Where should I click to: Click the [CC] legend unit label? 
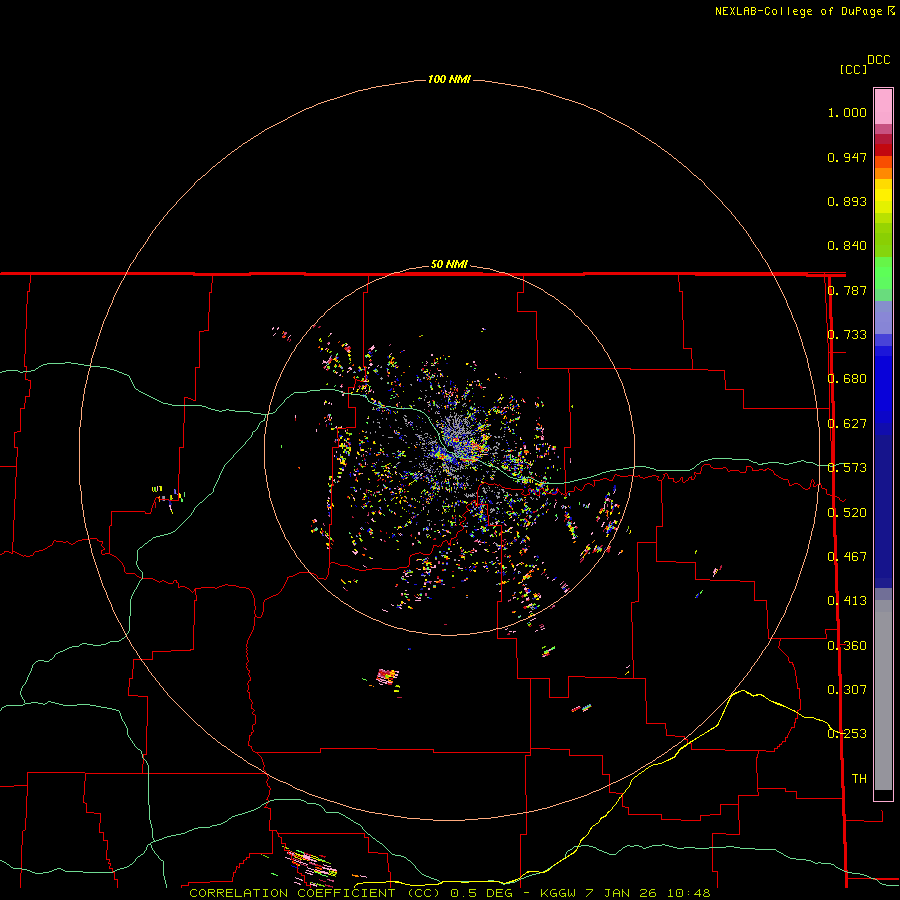tap(853, 69)
